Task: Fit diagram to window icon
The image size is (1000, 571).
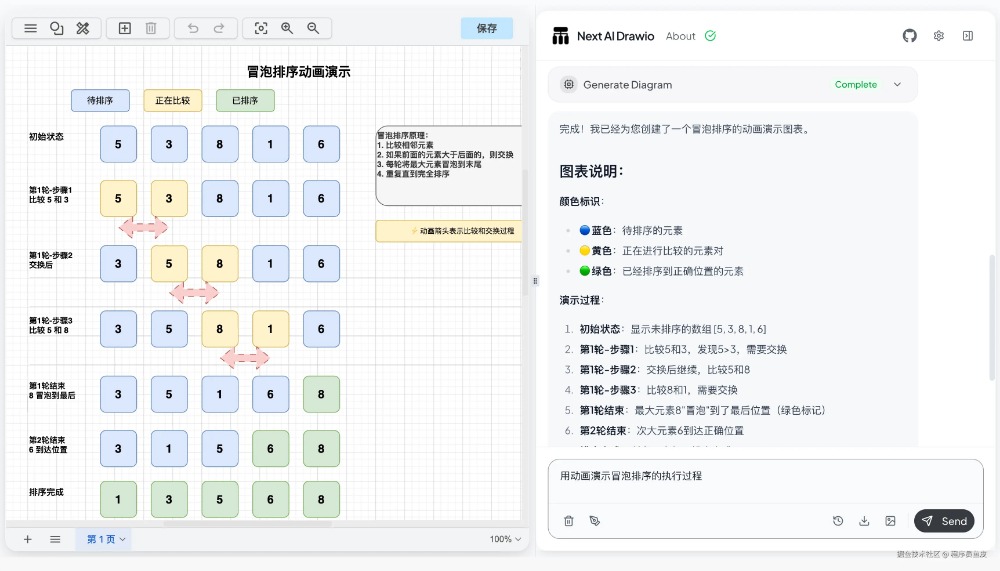Action: pyautogui.click(x=261, y=28)
